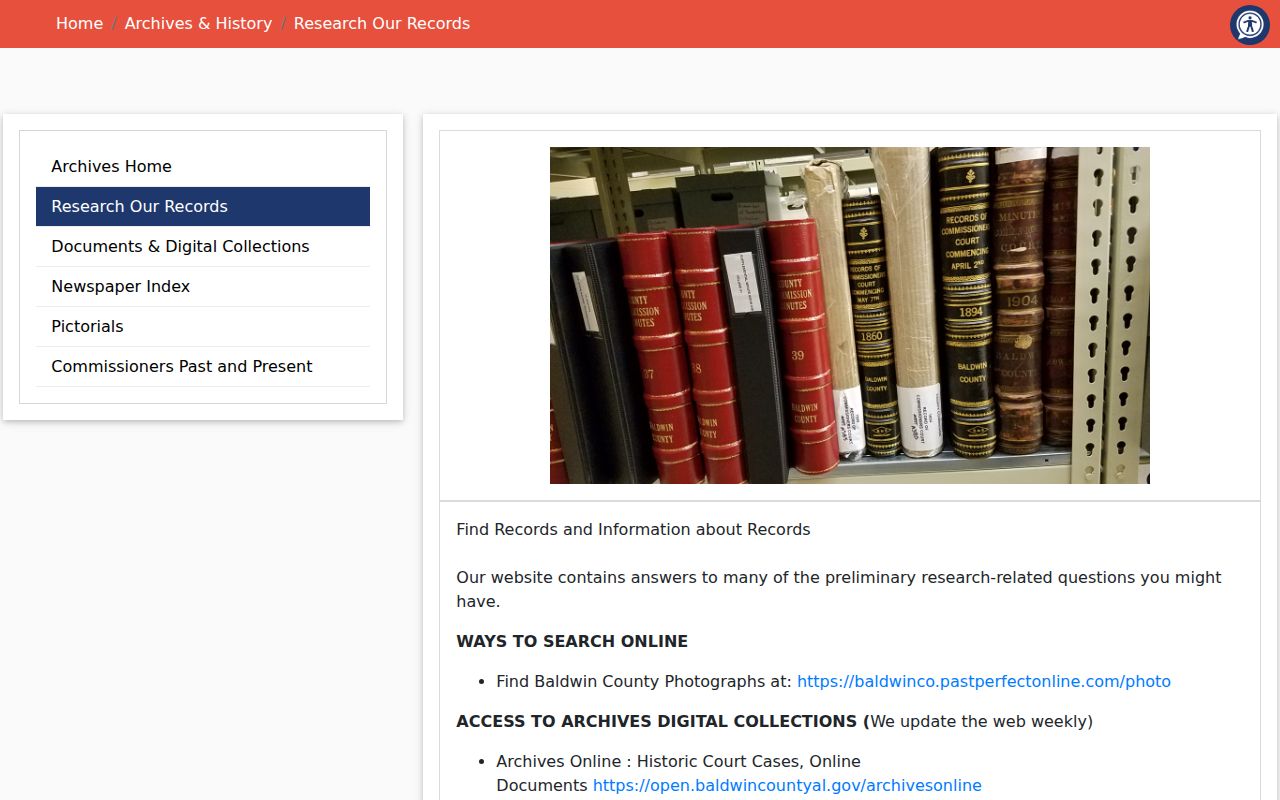Go to Newspaper Index page

tap(203, 286)
